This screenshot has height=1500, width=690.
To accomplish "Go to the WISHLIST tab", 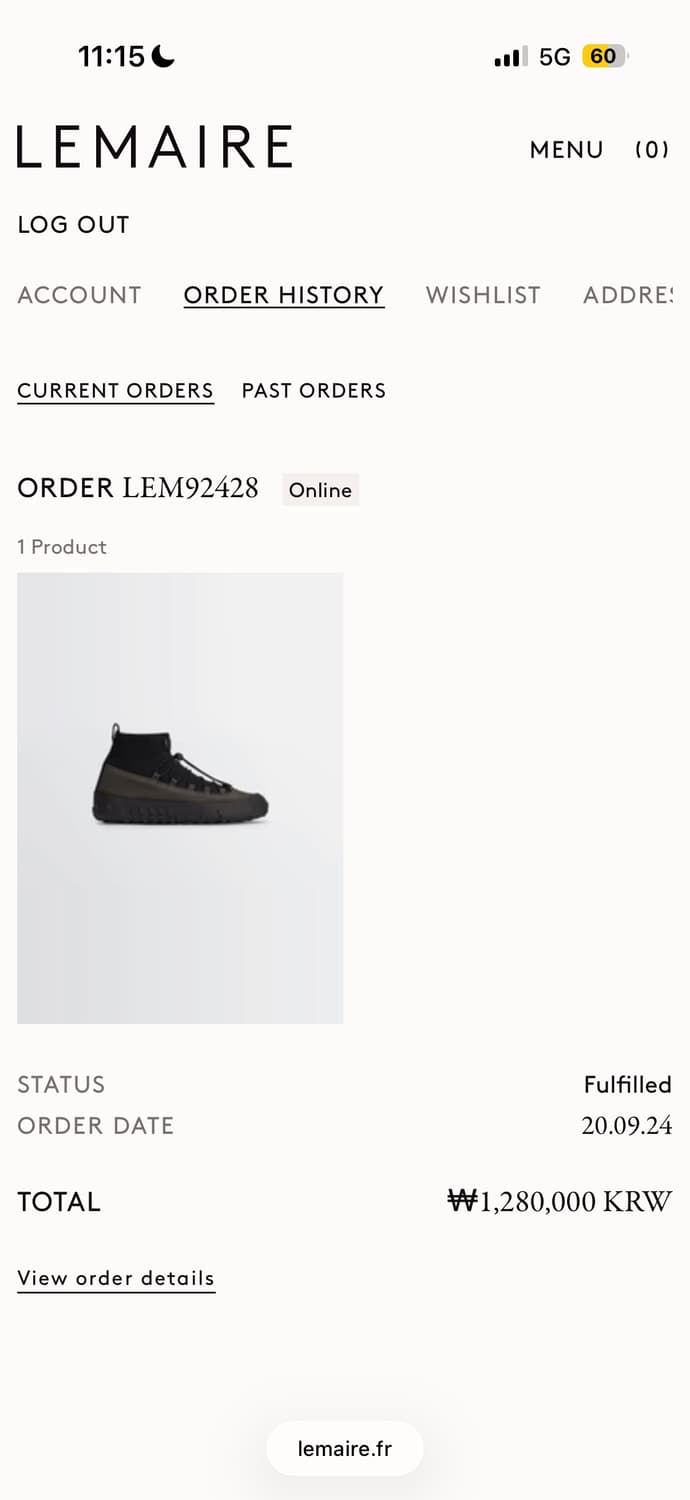I will point(483,295).
